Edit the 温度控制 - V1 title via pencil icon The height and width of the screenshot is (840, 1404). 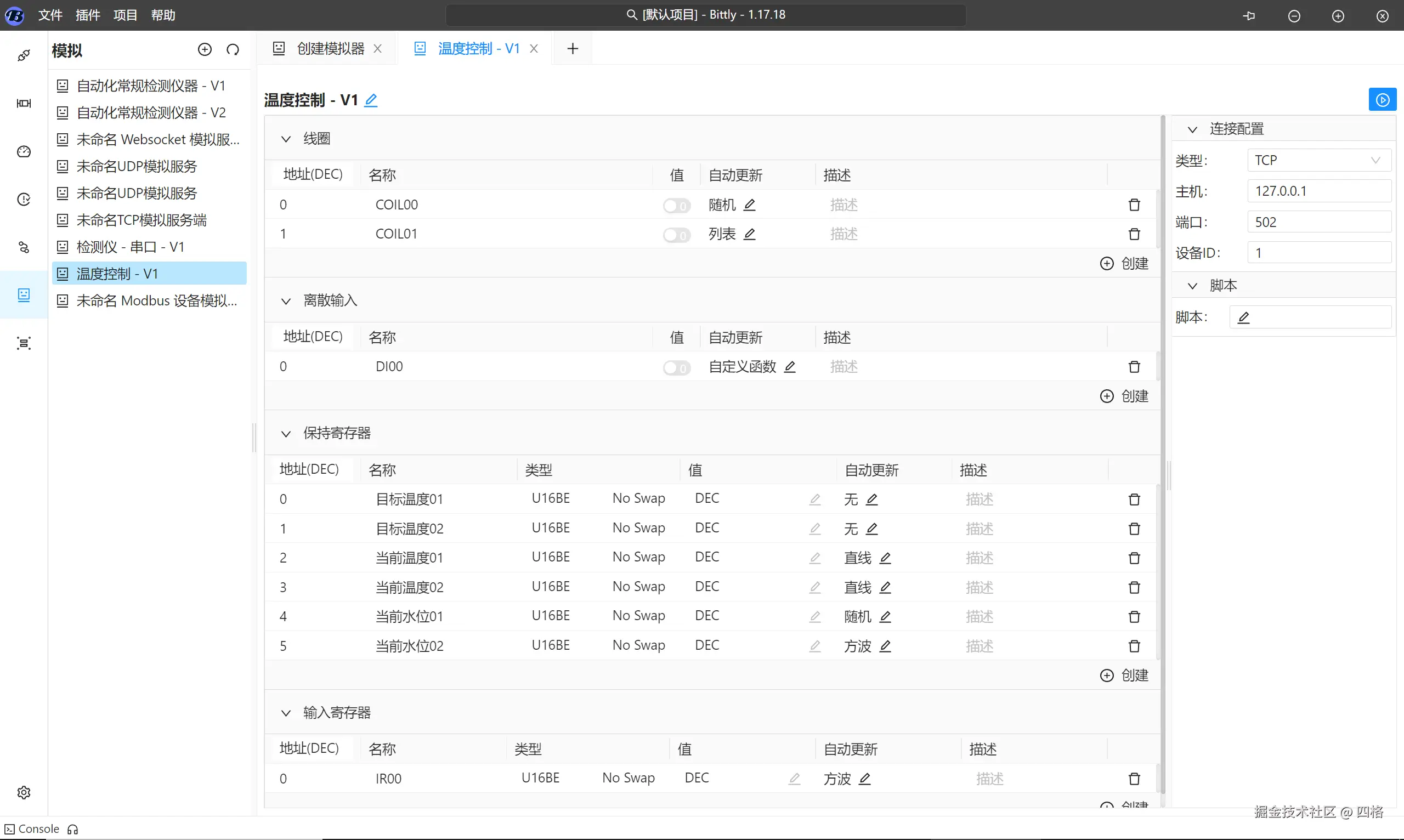click(x=371, y=100)
